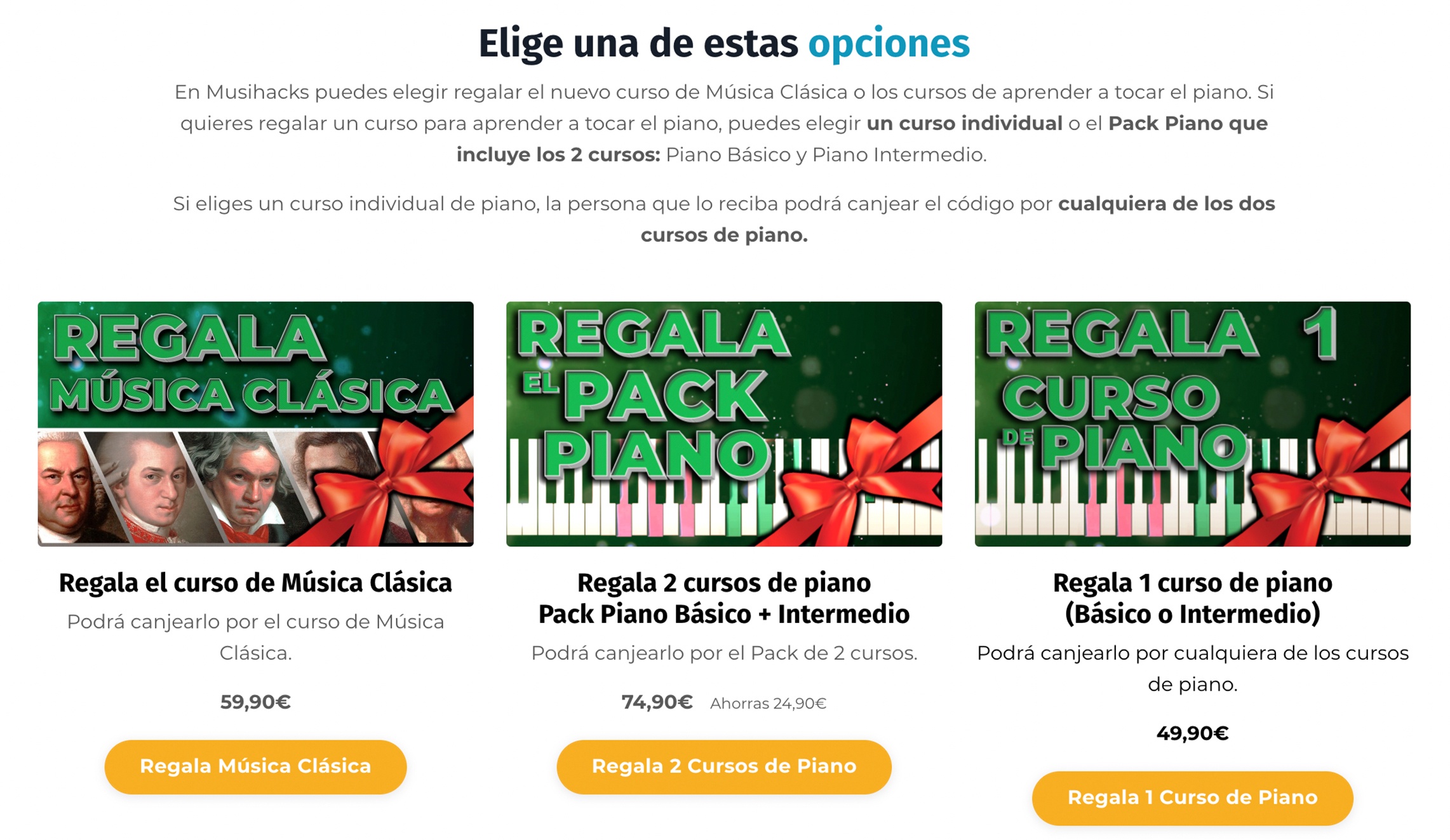The width and height of the screenshot is (1450, 840).
Task: Click the 49,90€ price text
Action: [x=1193, y=733]
